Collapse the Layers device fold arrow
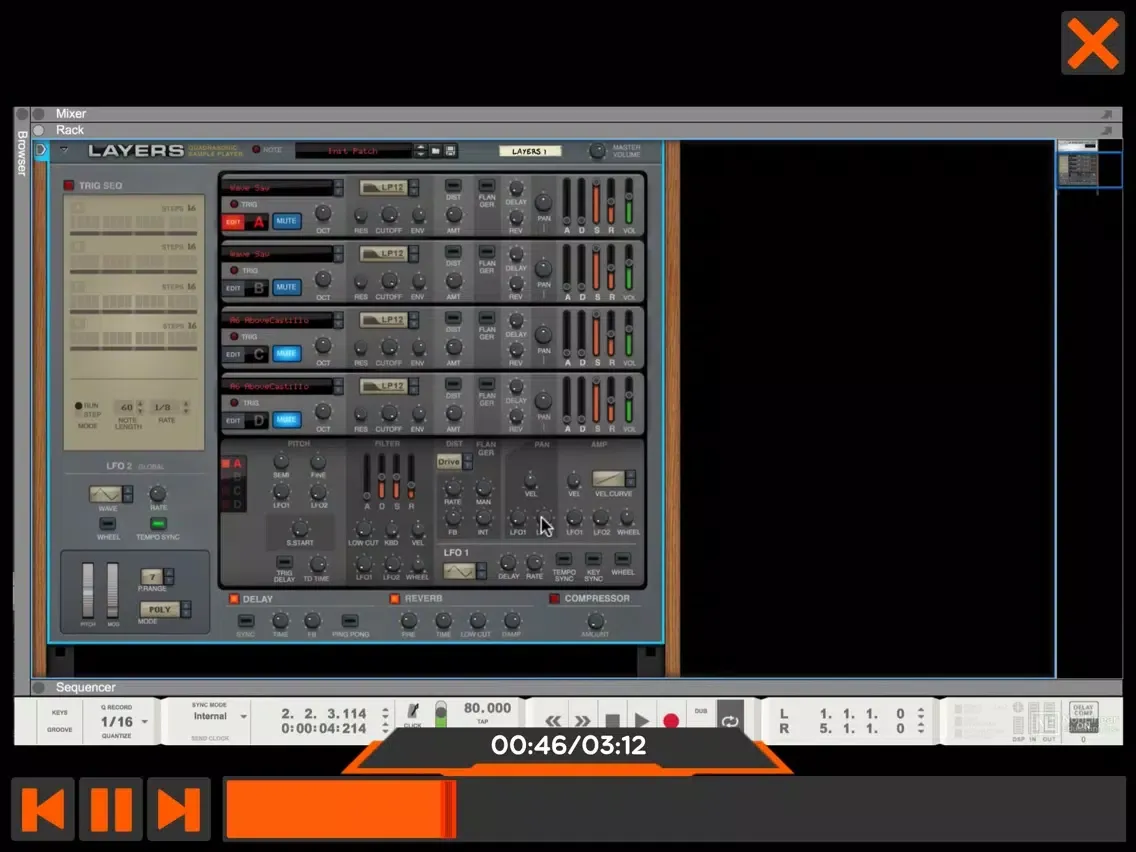Image resolution: width=1136 pixels, height=852 pixels. [x=64, y=151]
